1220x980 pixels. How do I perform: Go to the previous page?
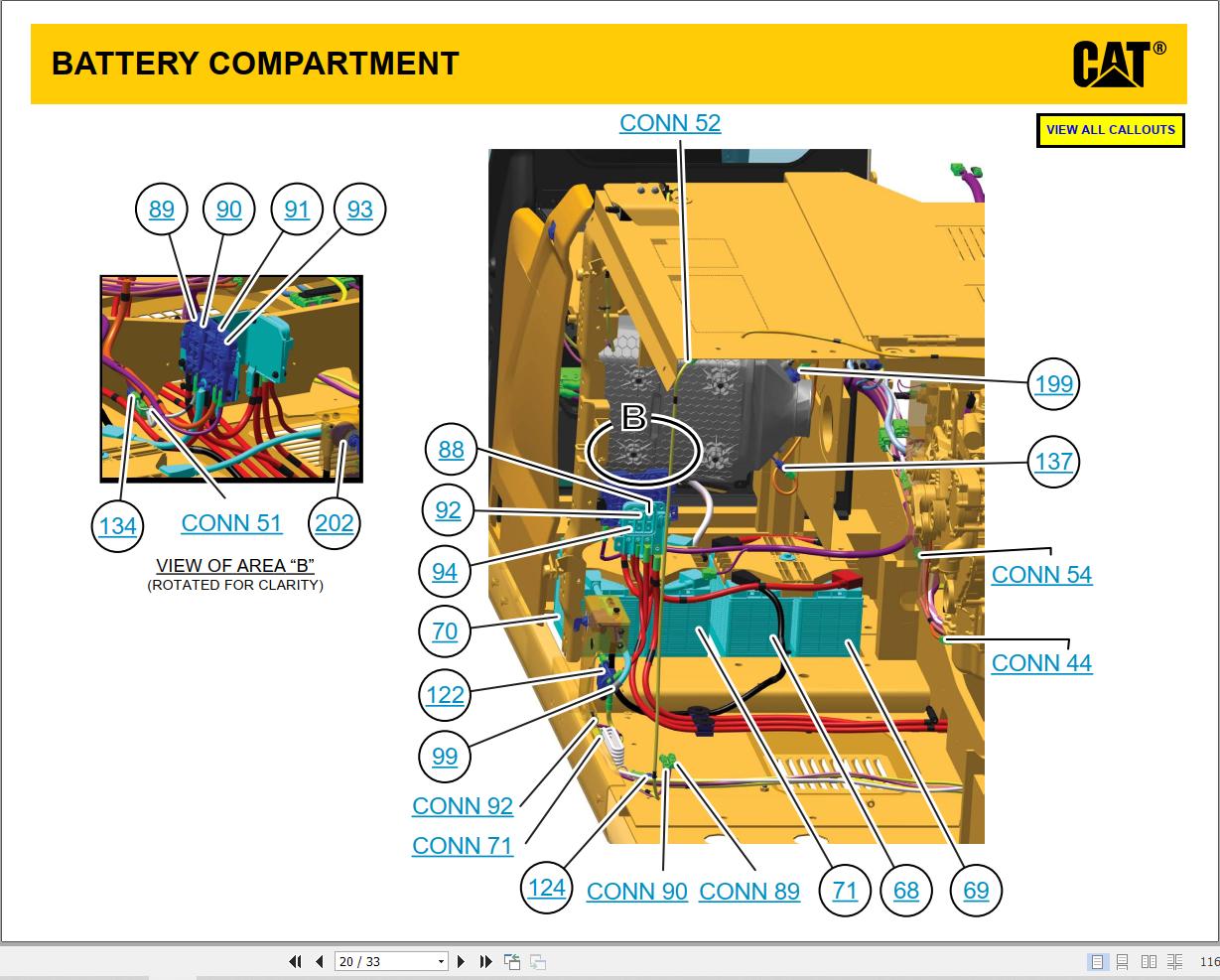(319, 961)
